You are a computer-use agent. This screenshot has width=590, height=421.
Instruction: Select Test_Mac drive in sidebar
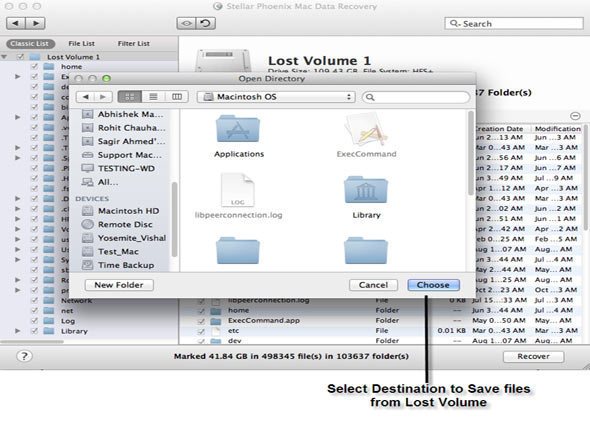click(111, 251)
